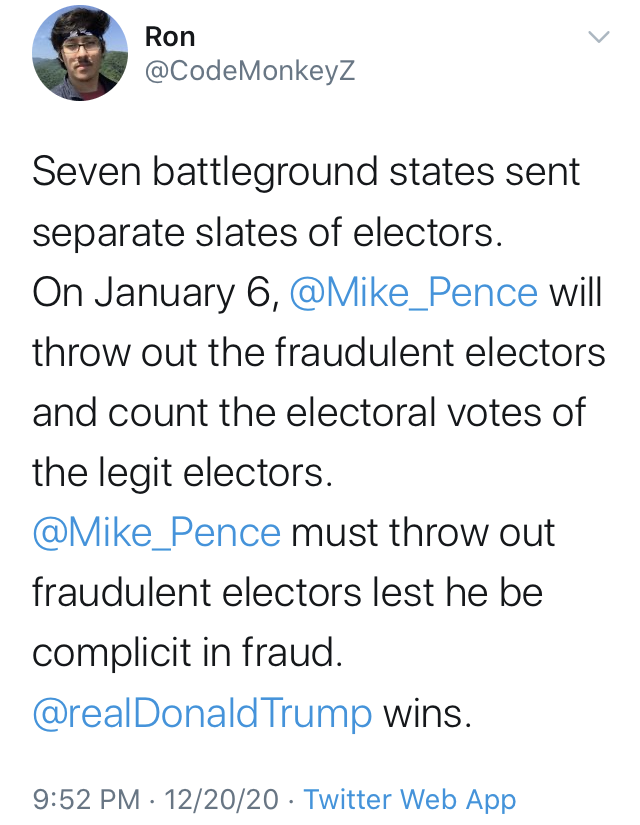Open the tweet options chevron menu

tap(598, 37)
